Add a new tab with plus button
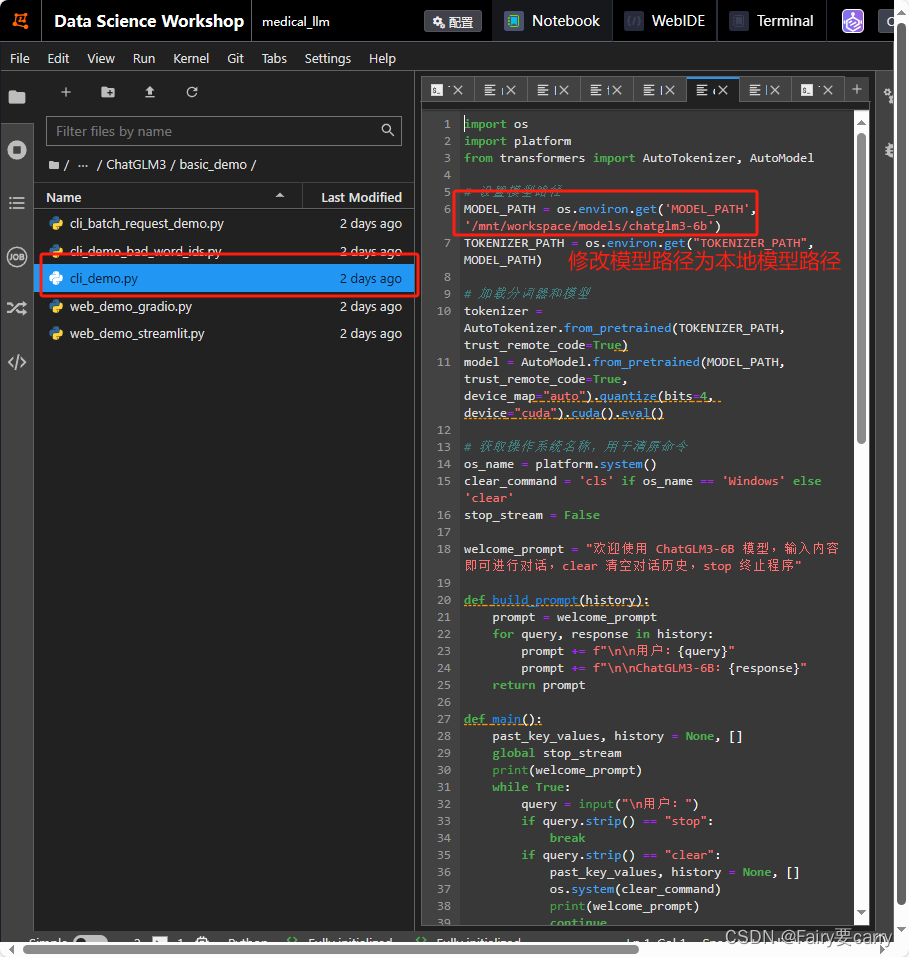The image size is (909, 957). click(857, 90)
